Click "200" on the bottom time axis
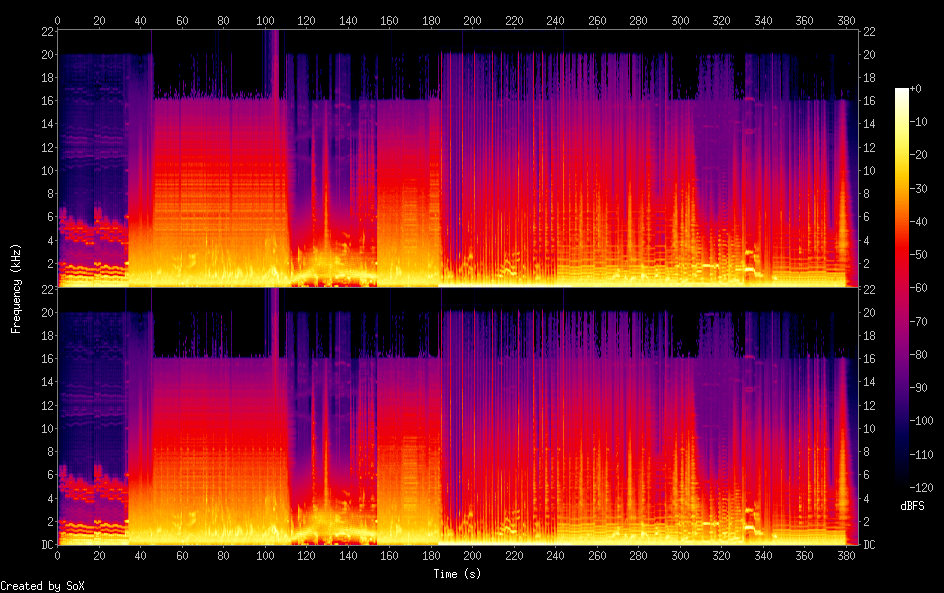The height and width of the screenshot is (593, 944). pos(472,556)
